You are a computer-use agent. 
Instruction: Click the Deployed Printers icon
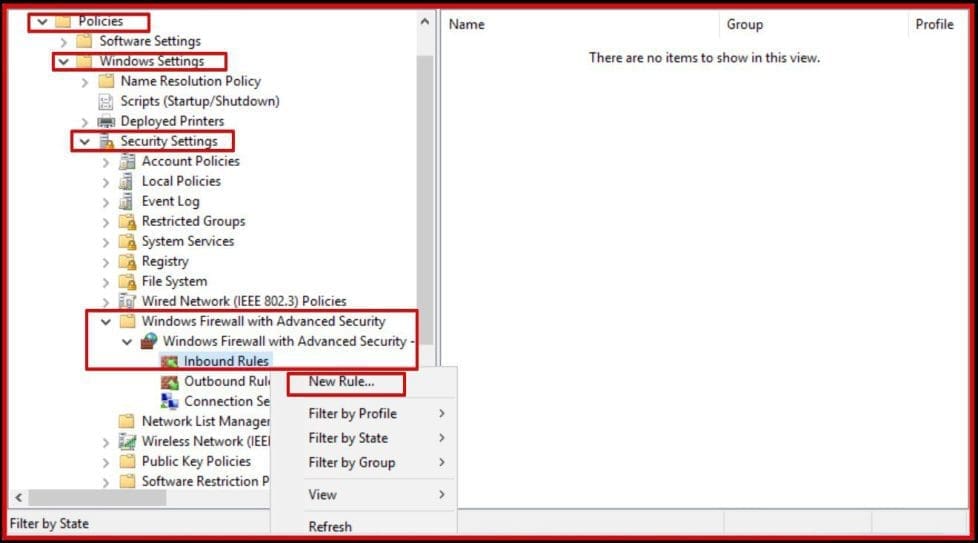pos(105,121)
